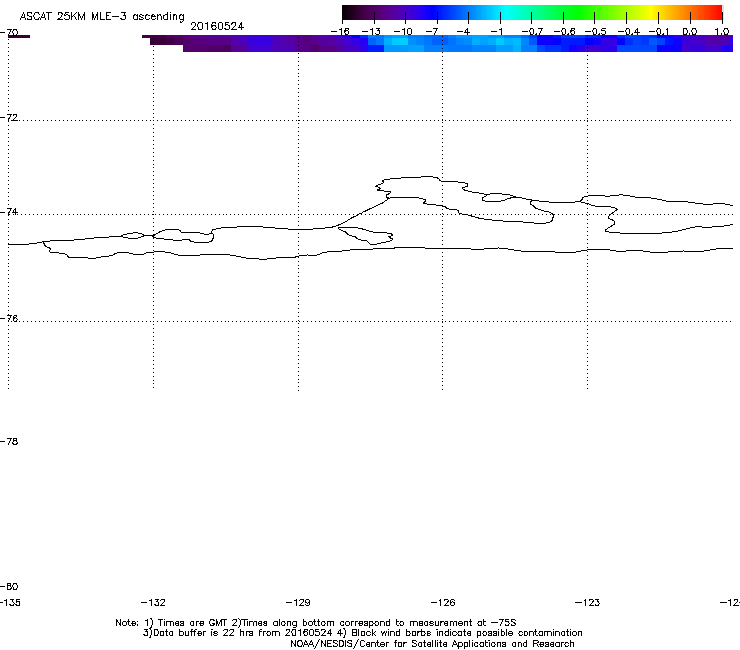Click the -0.4 color scale label
The image size is (740, 650).
(629, 32)
